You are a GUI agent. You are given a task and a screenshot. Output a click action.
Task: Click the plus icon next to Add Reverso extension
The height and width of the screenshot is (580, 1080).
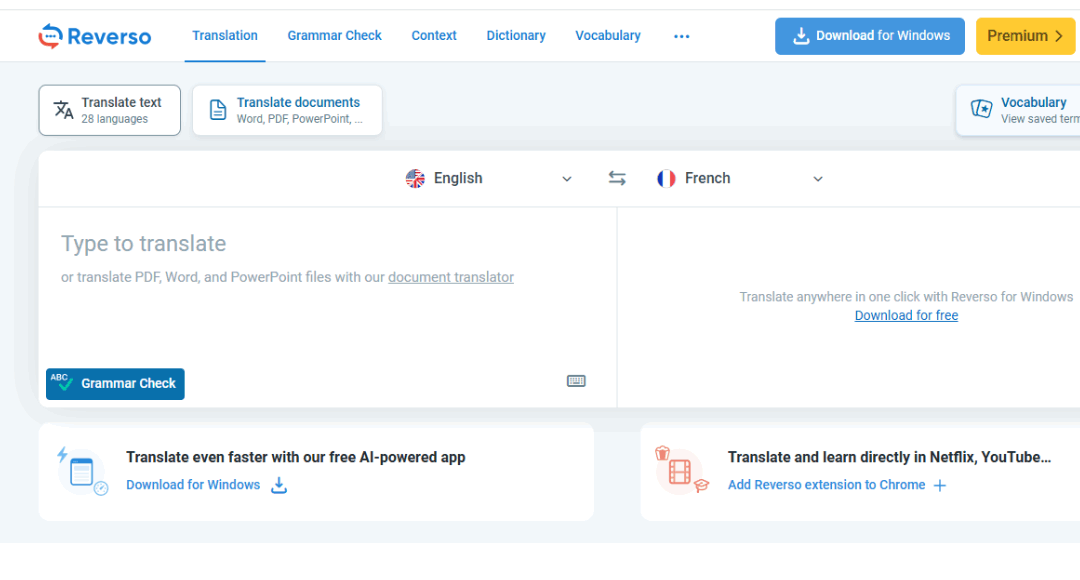[940, 486]
